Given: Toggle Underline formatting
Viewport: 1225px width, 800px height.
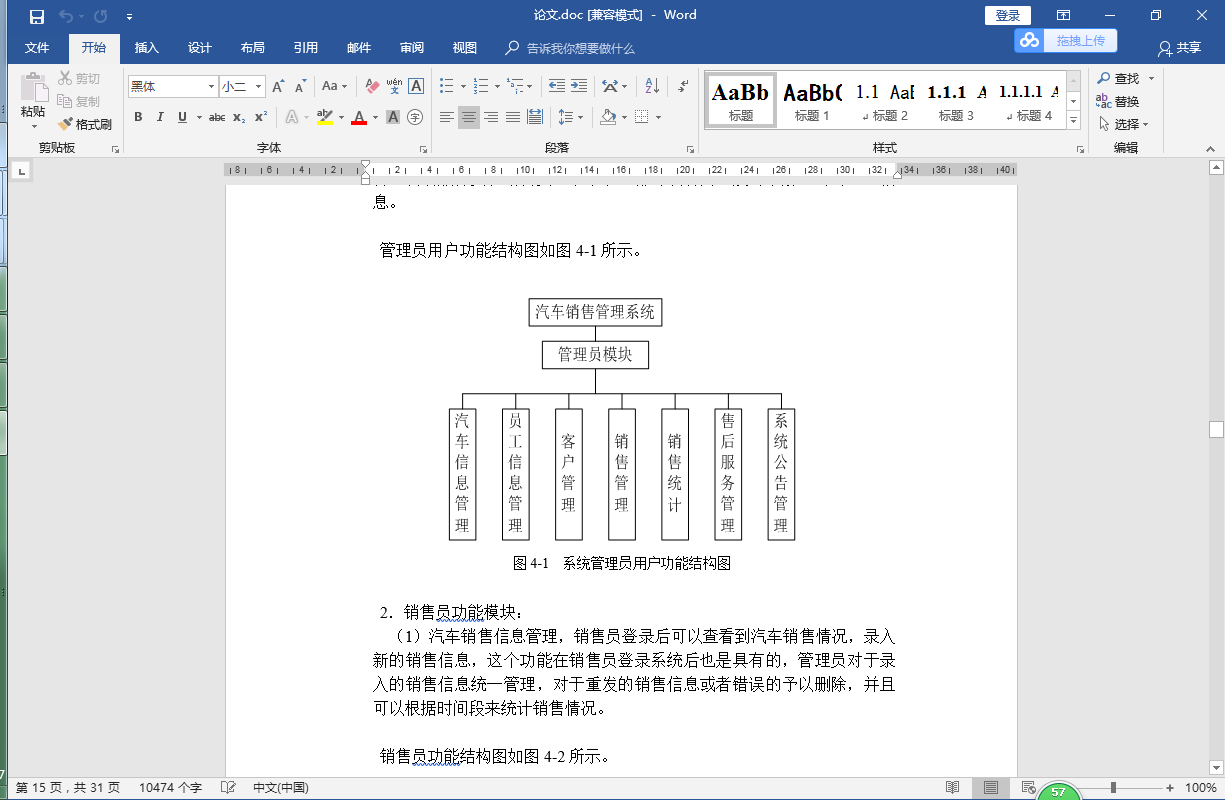Looking at the screenshot, I should tap(182, 117).
